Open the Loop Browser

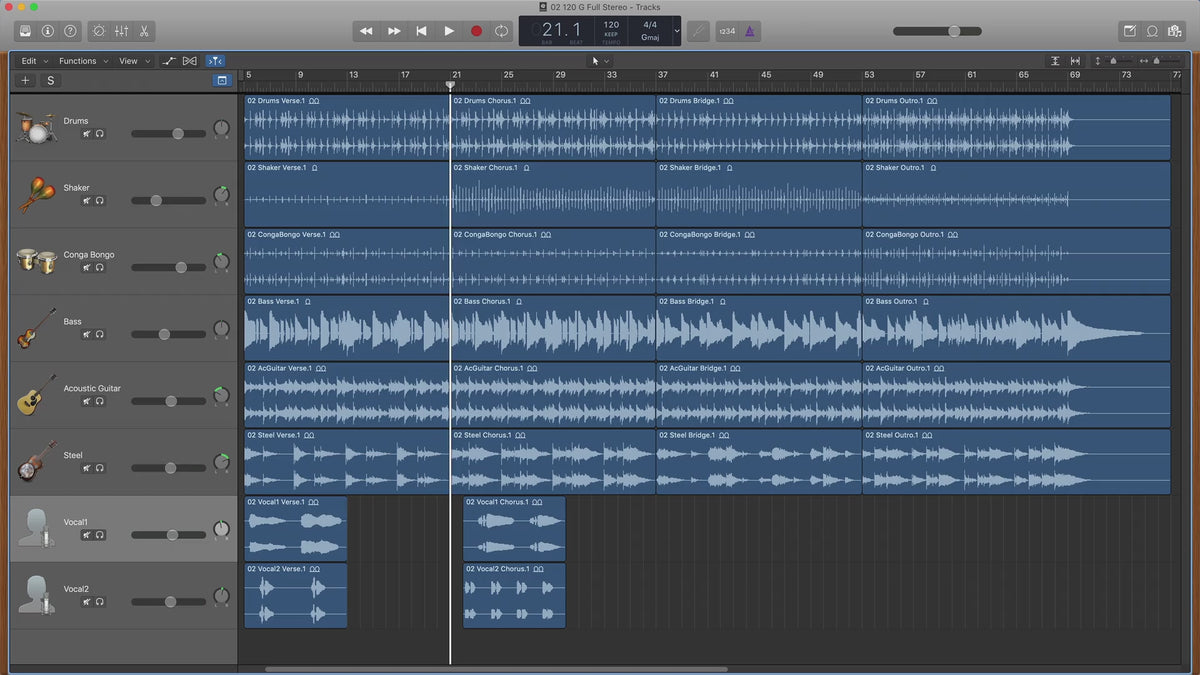point(1152,31)
